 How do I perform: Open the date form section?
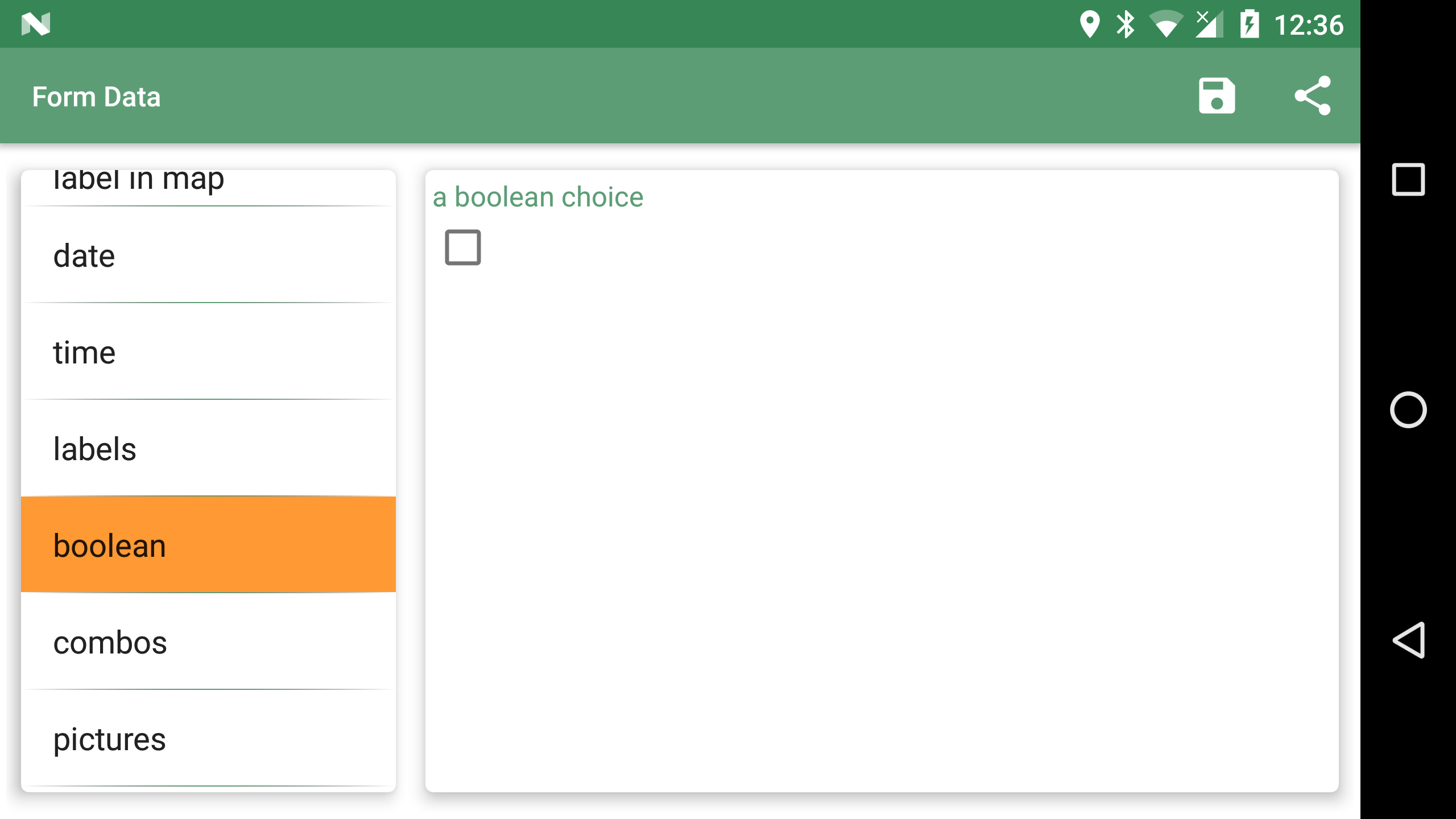[x=208, y=255]
